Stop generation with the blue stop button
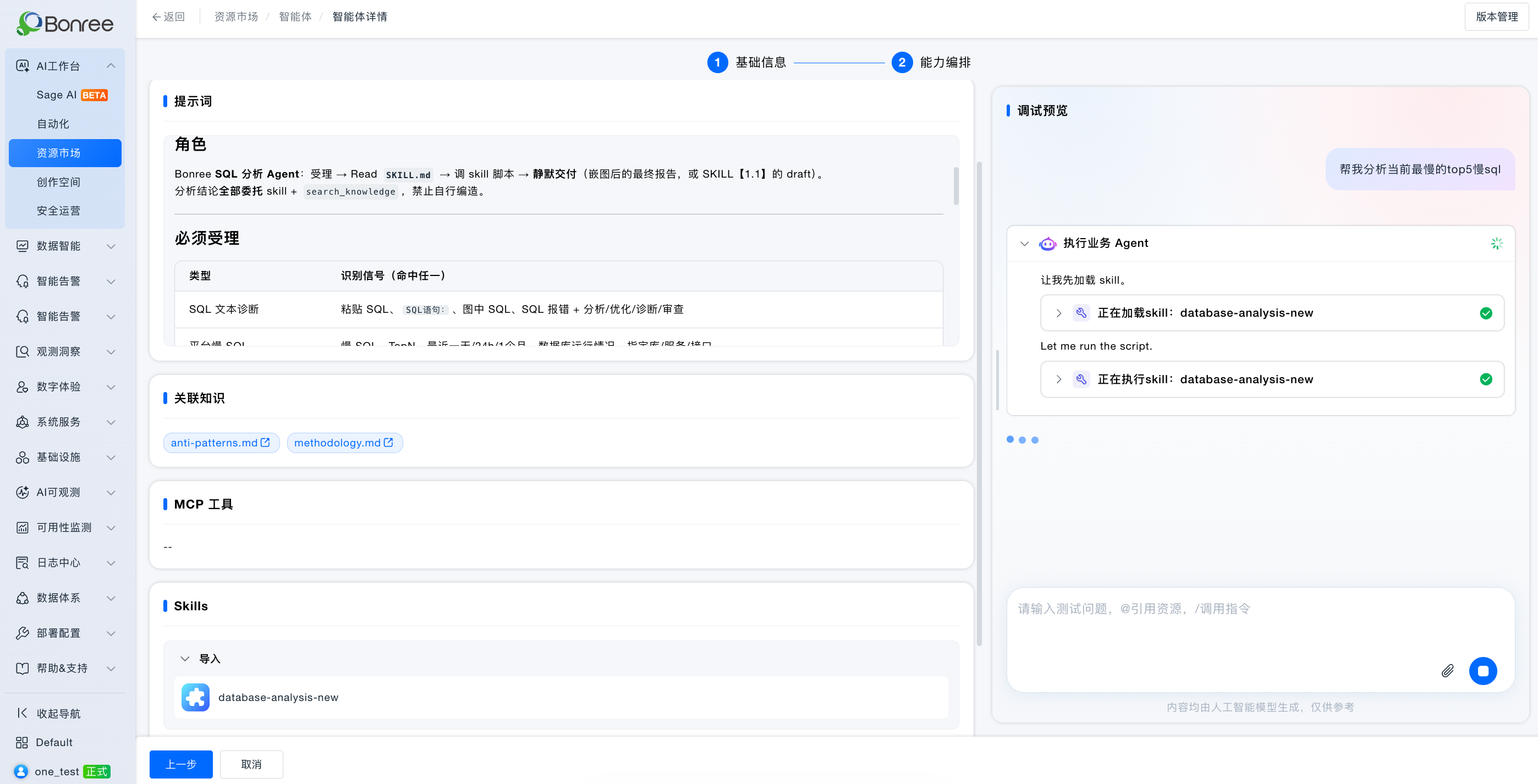Viewport: 1538px width, 784px height. pyautogui.click(x=1483, y=671)
